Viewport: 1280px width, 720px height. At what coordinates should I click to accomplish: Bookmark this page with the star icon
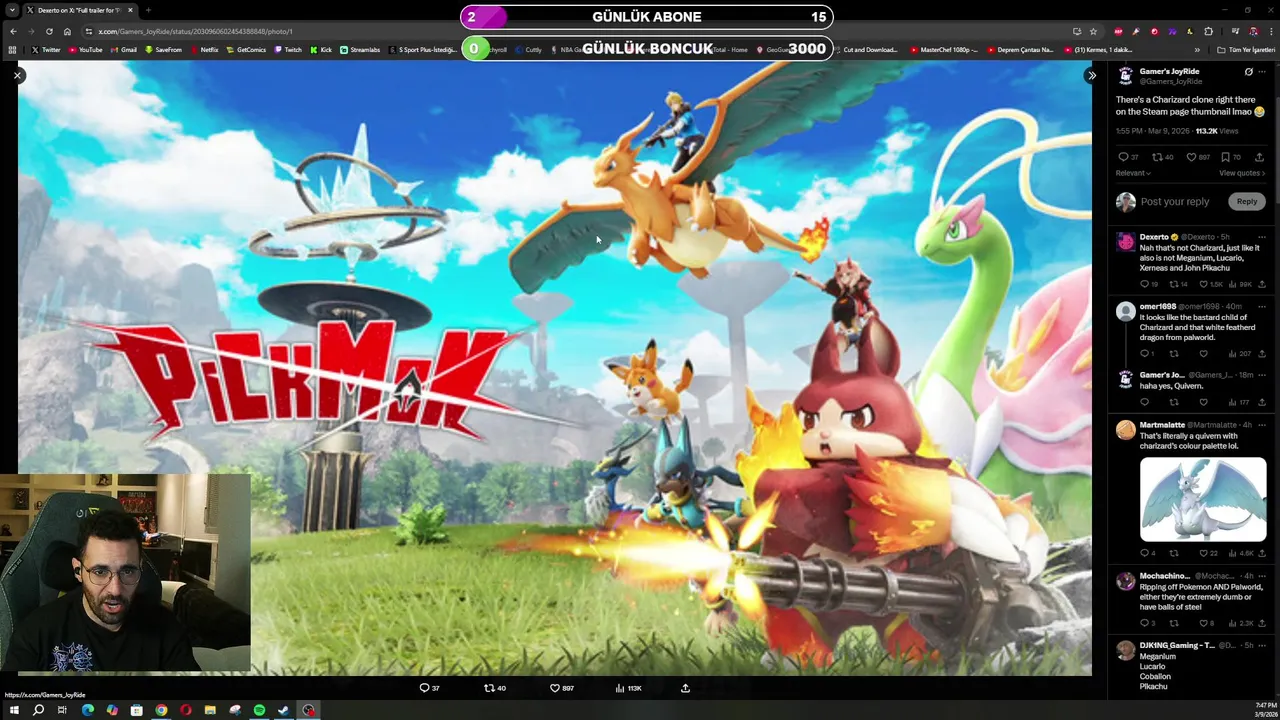tap(1093, 31)
